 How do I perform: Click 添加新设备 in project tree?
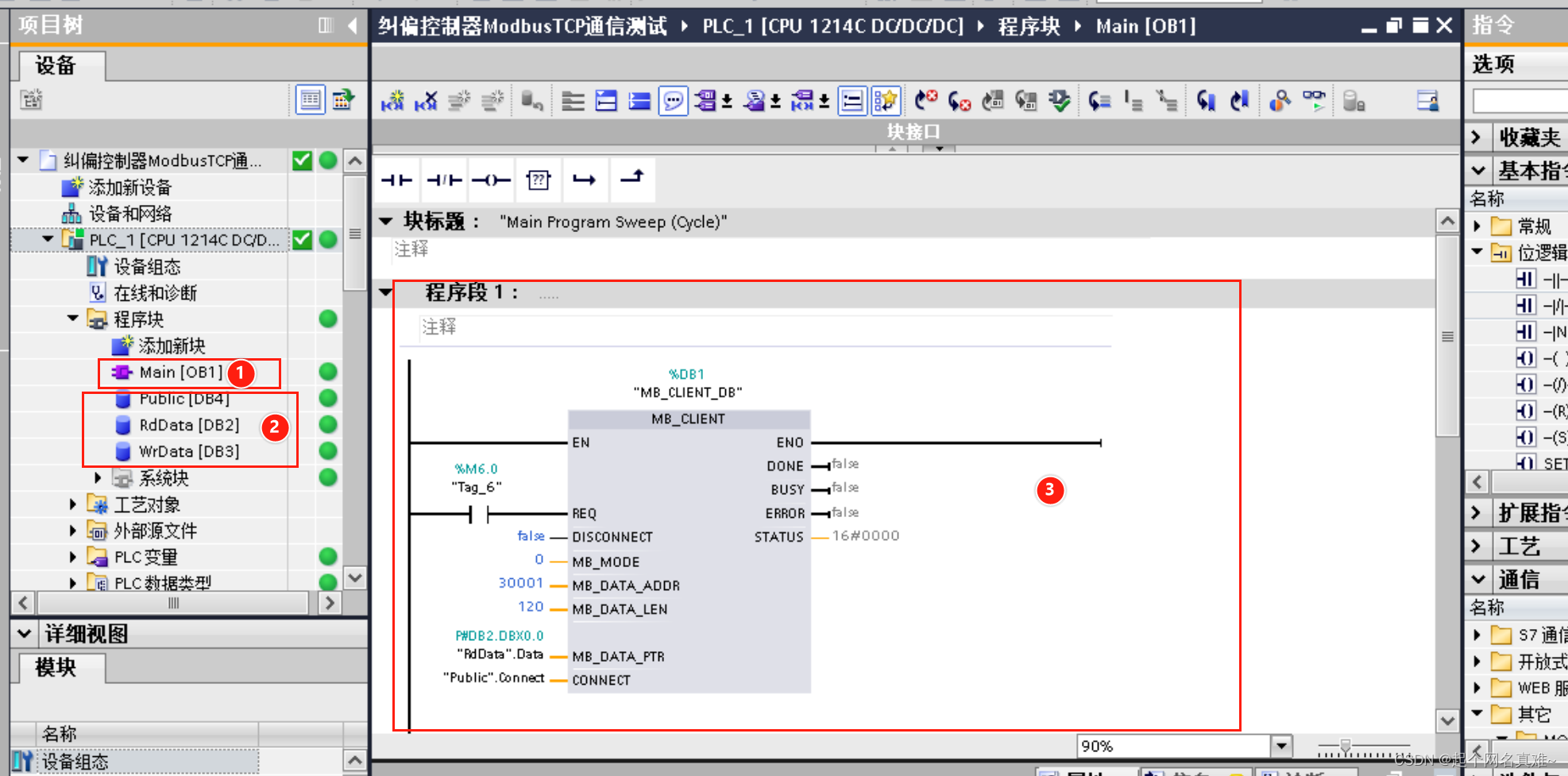click(129, 187)
